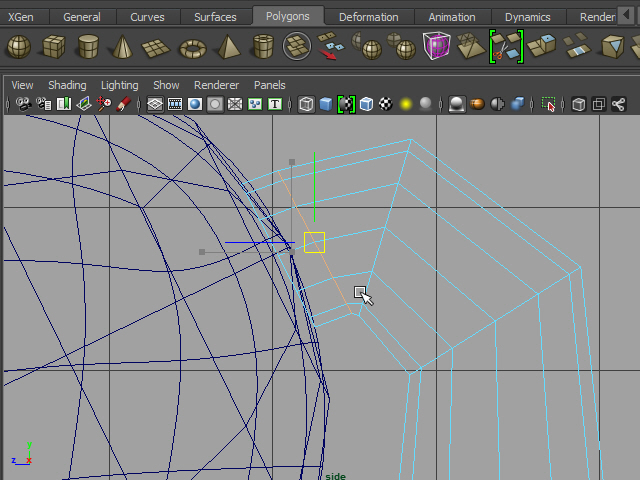Screen dimensions: 640x480
Task: Open the Shading panel menu
Action: (67, 85)
